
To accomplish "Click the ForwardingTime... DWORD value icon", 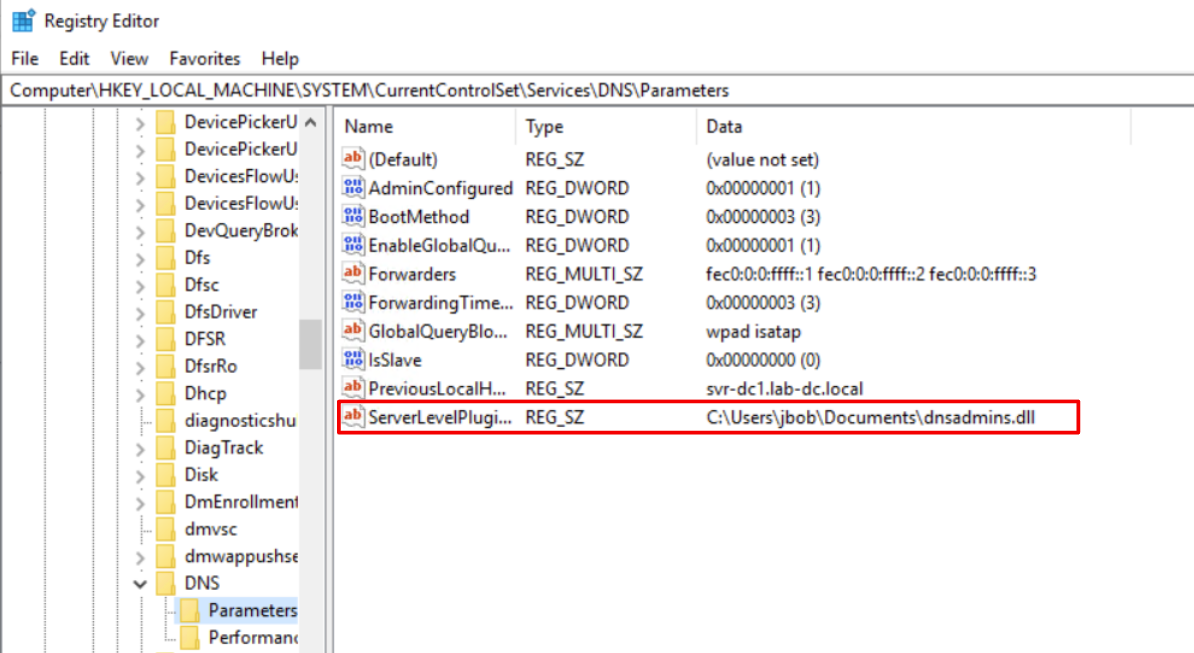I will (x=353, y=302).
